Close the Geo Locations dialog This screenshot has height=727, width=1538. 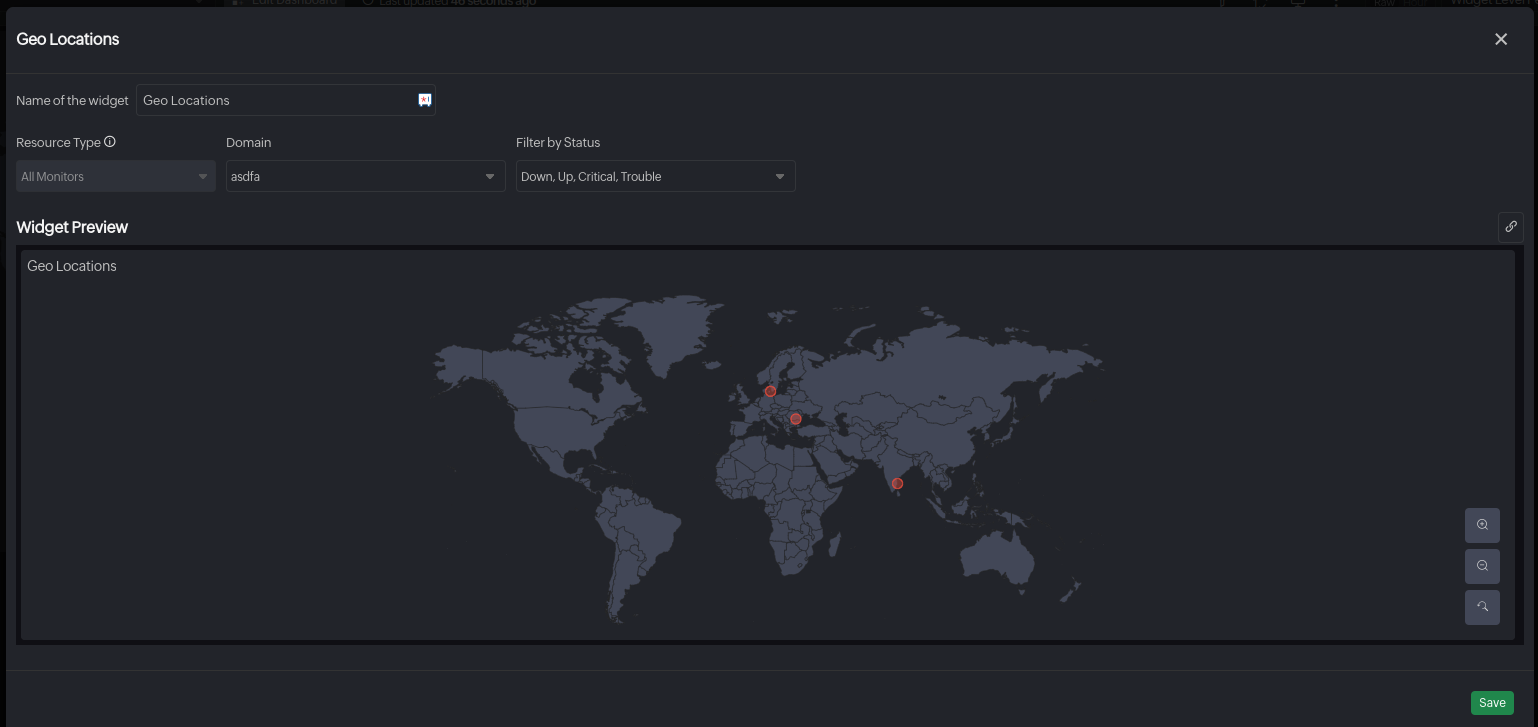click(x=1501, y=39)
